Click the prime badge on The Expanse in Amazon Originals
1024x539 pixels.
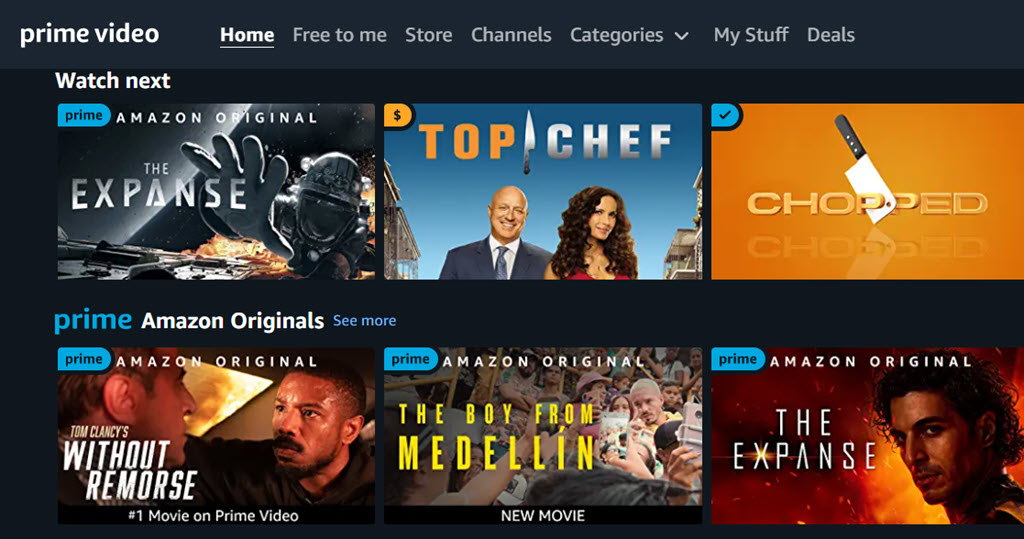[x=737, y=359]
